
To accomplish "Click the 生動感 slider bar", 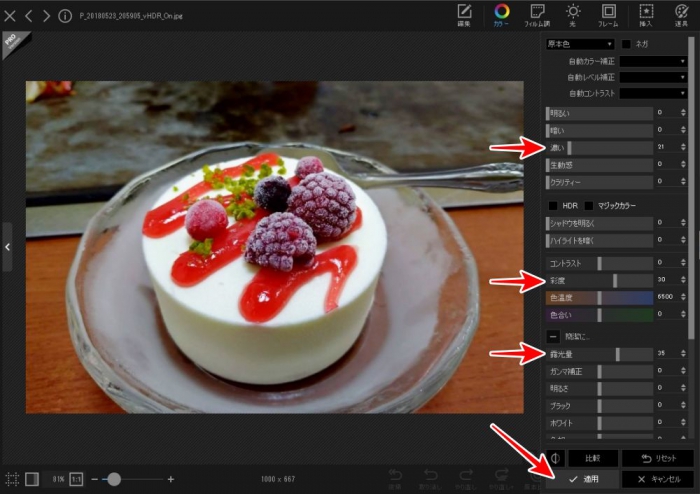I will pyautogui.click(x=599, y=165).
